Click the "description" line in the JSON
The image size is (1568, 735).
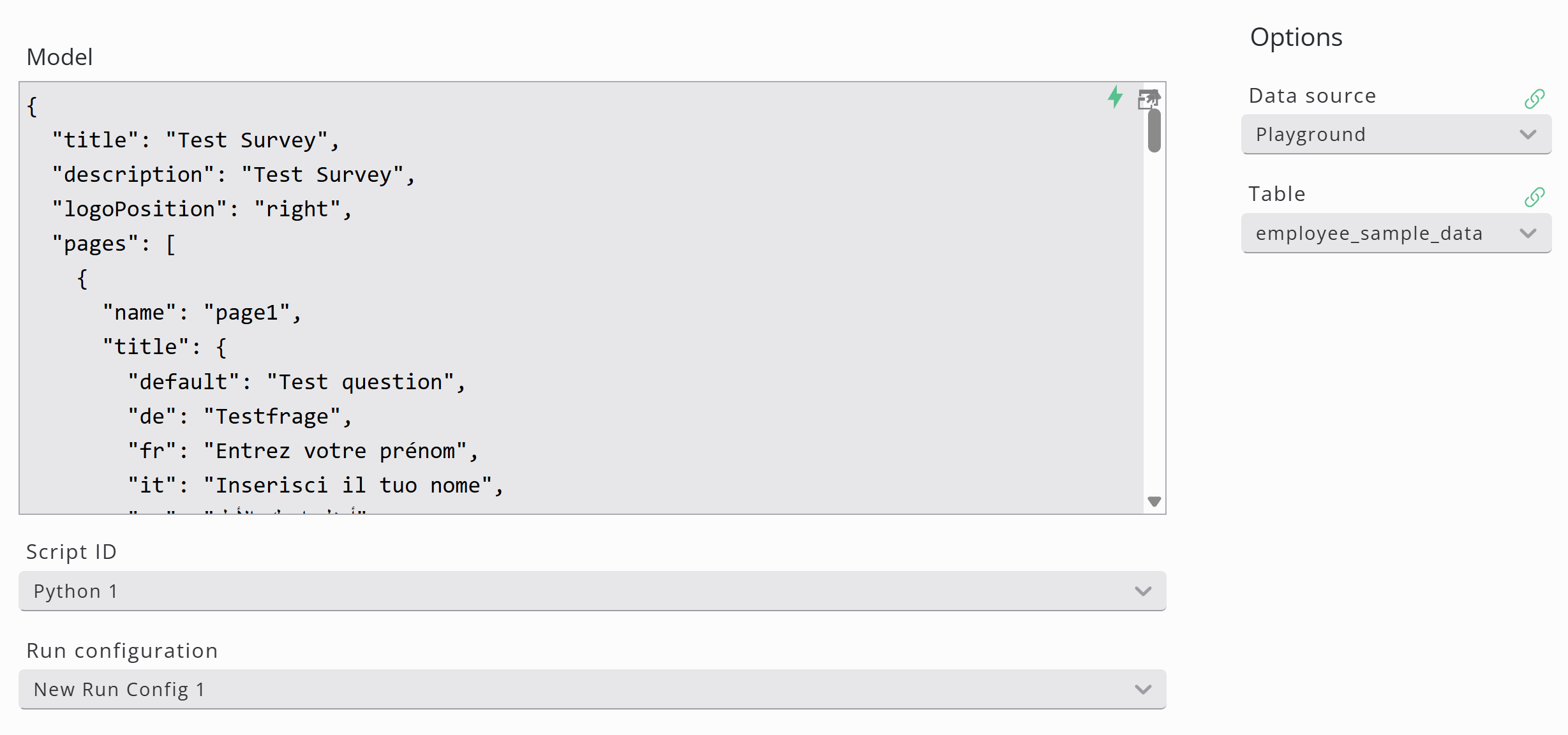pyautogui.click(x=234, y=175)
